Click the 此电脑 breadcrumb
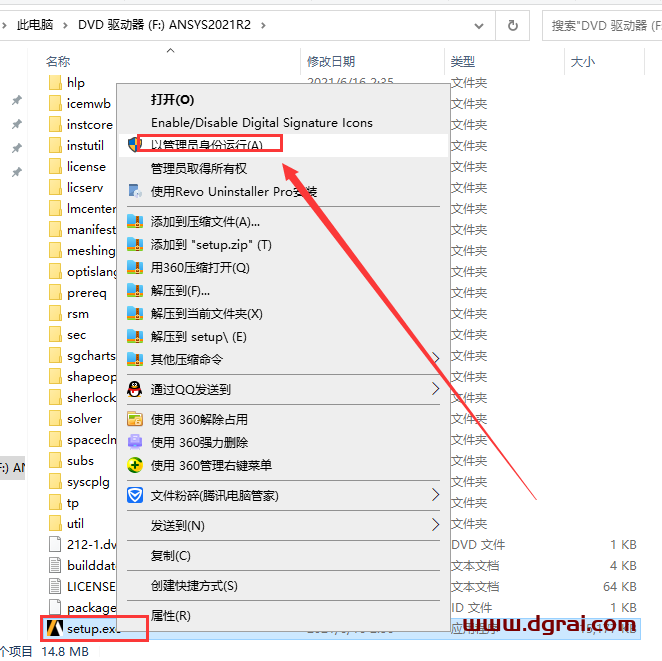Image resolution: width=662 pixels, height=661 pixels. [35, 25]
